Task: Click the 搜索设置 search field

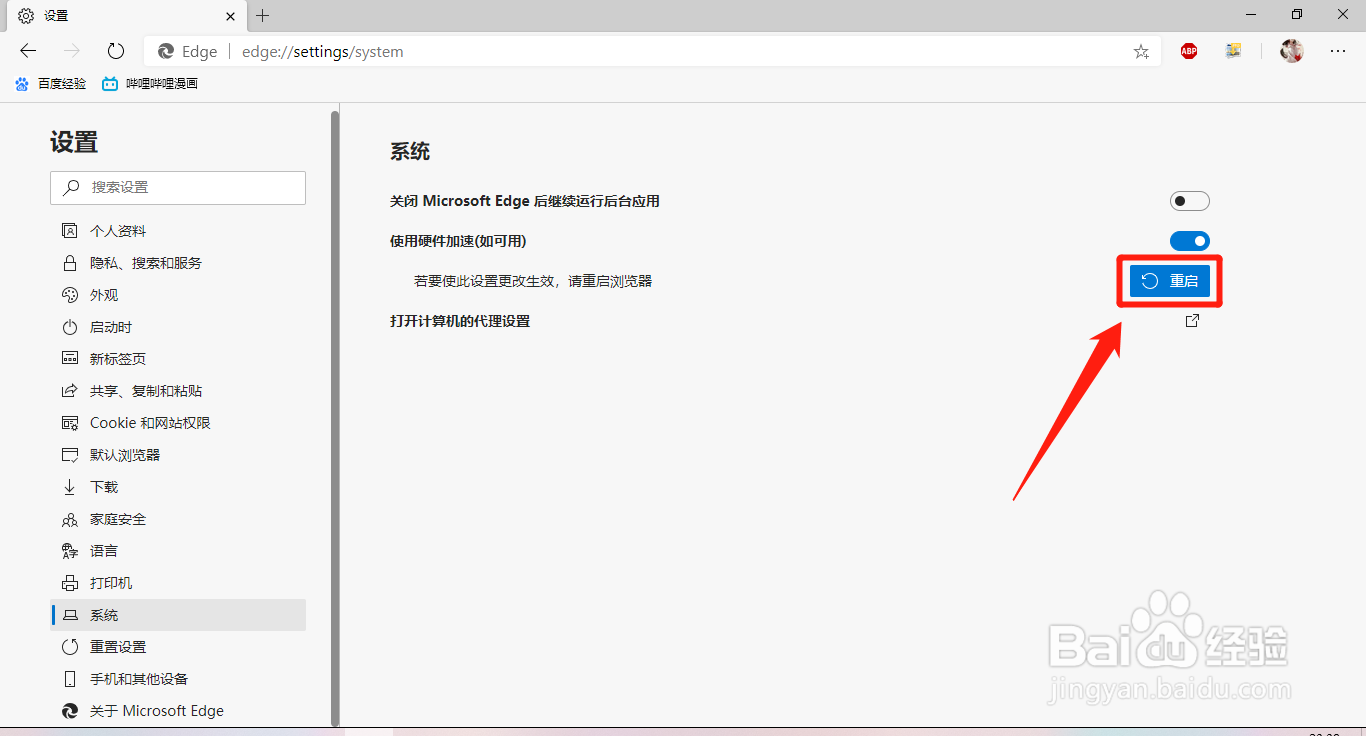Action: 178,187
